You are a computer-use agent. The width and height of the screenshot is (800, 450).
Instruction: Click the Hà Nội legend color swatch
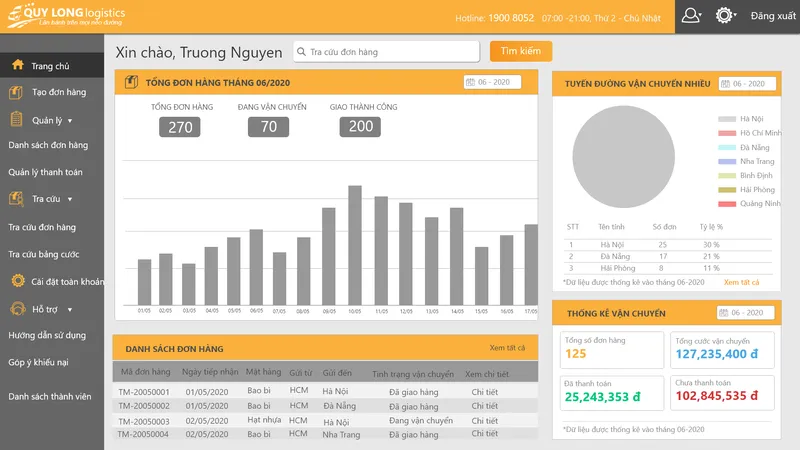pyautogui.click(x=727, y=119)
